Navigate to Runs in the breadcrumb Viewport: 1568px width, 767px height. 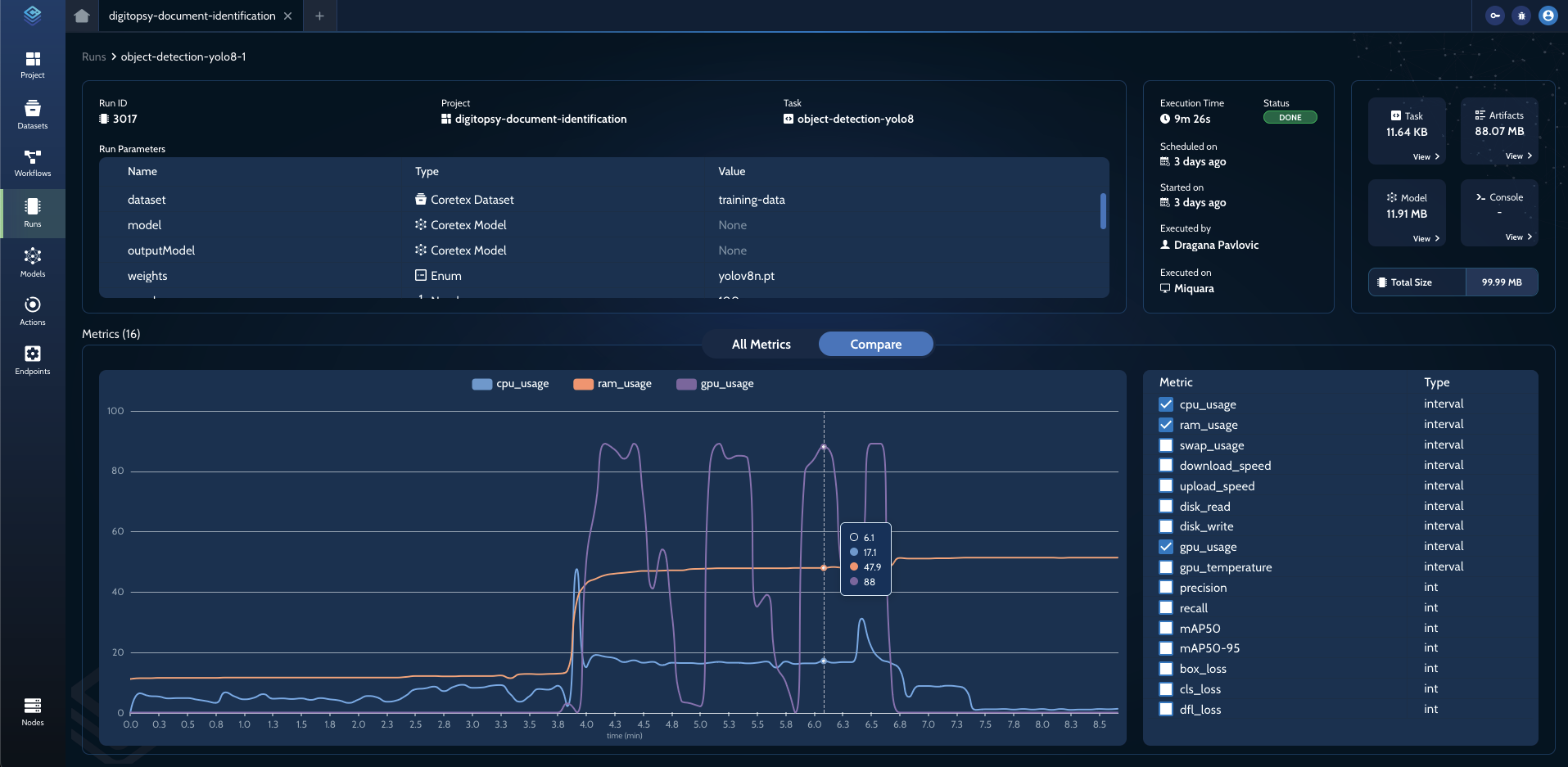(93, 56)
